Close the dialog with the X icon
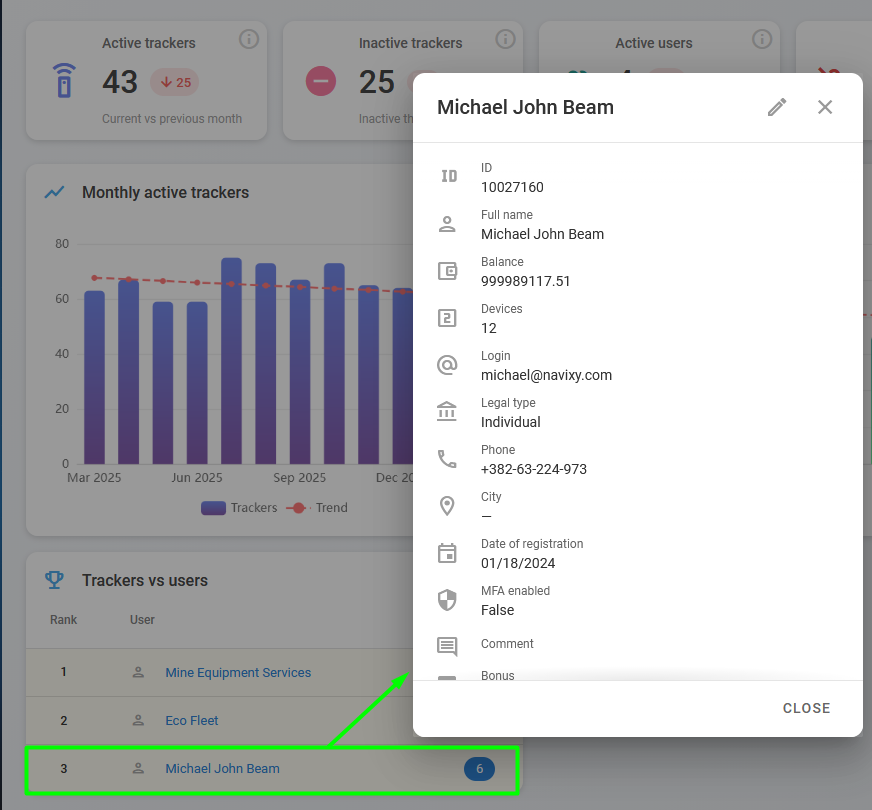Screen dimensions: 872x810 (x=825, y=107)
